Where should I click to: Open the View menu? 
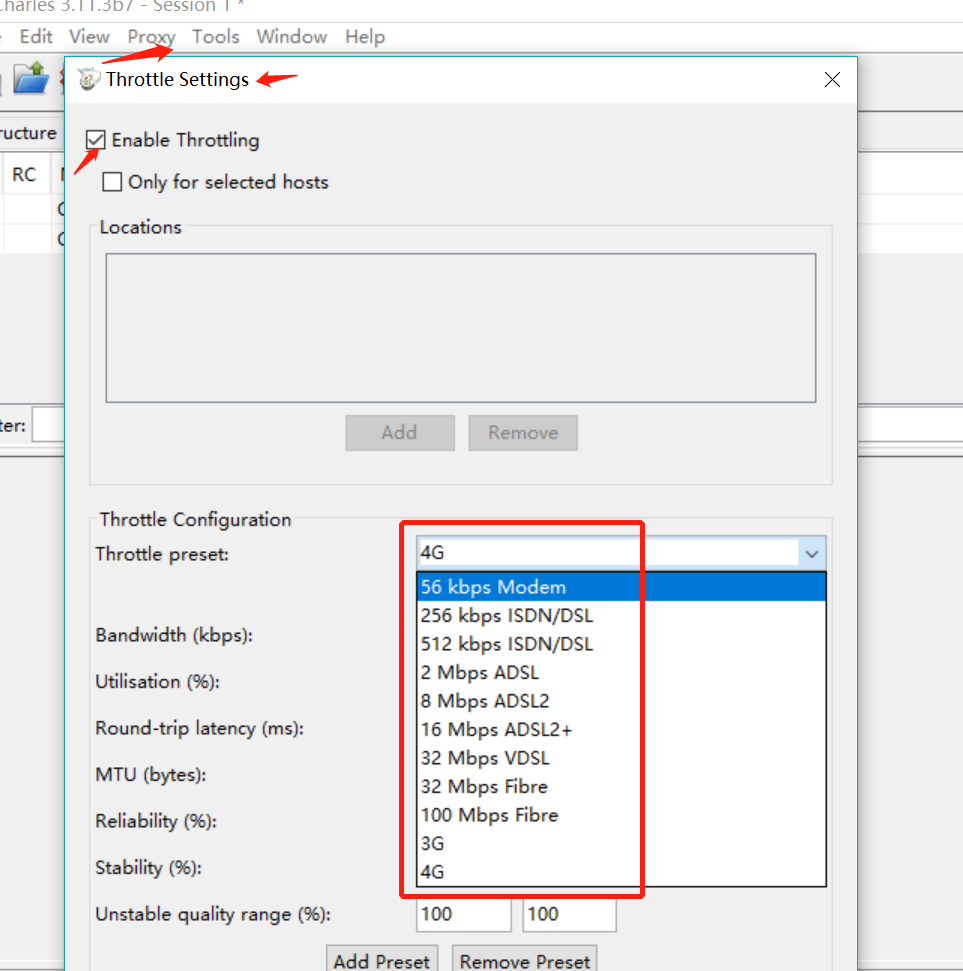click(x=89, y=37)
